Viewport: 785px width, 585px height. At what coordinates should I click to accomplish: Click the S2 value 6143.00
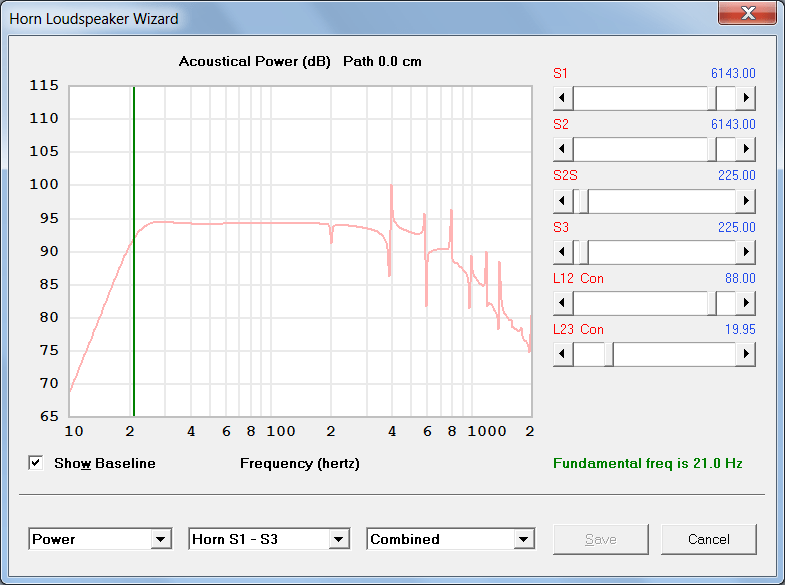(733, 124)
